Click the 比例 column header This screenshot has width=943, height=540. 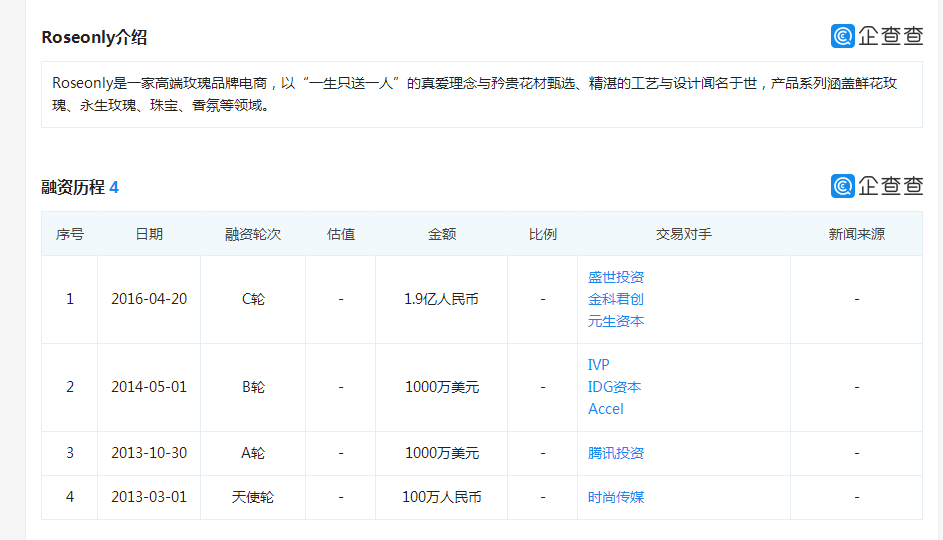[x=542, y=234]
